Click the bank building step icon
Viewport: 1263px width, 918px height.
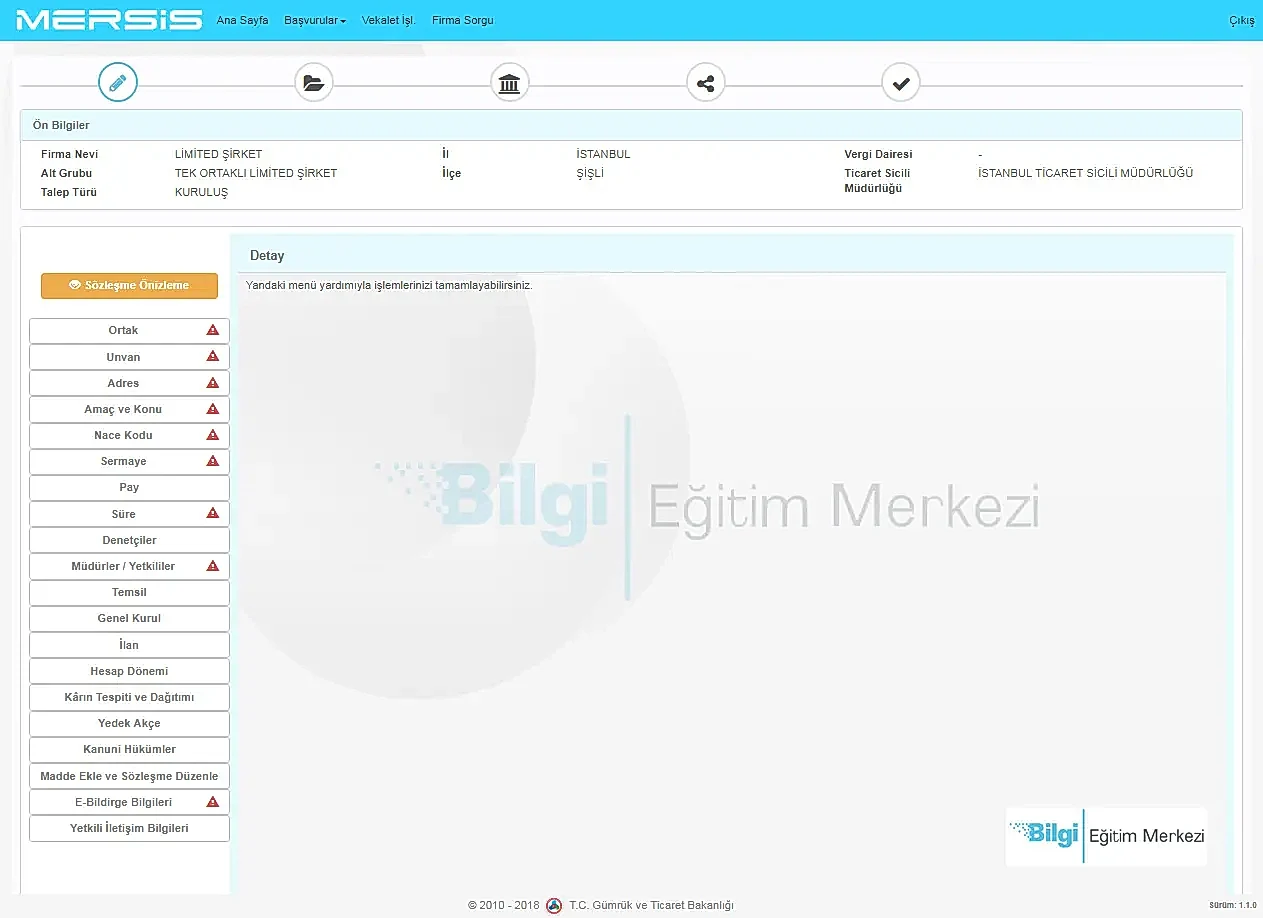509,83
